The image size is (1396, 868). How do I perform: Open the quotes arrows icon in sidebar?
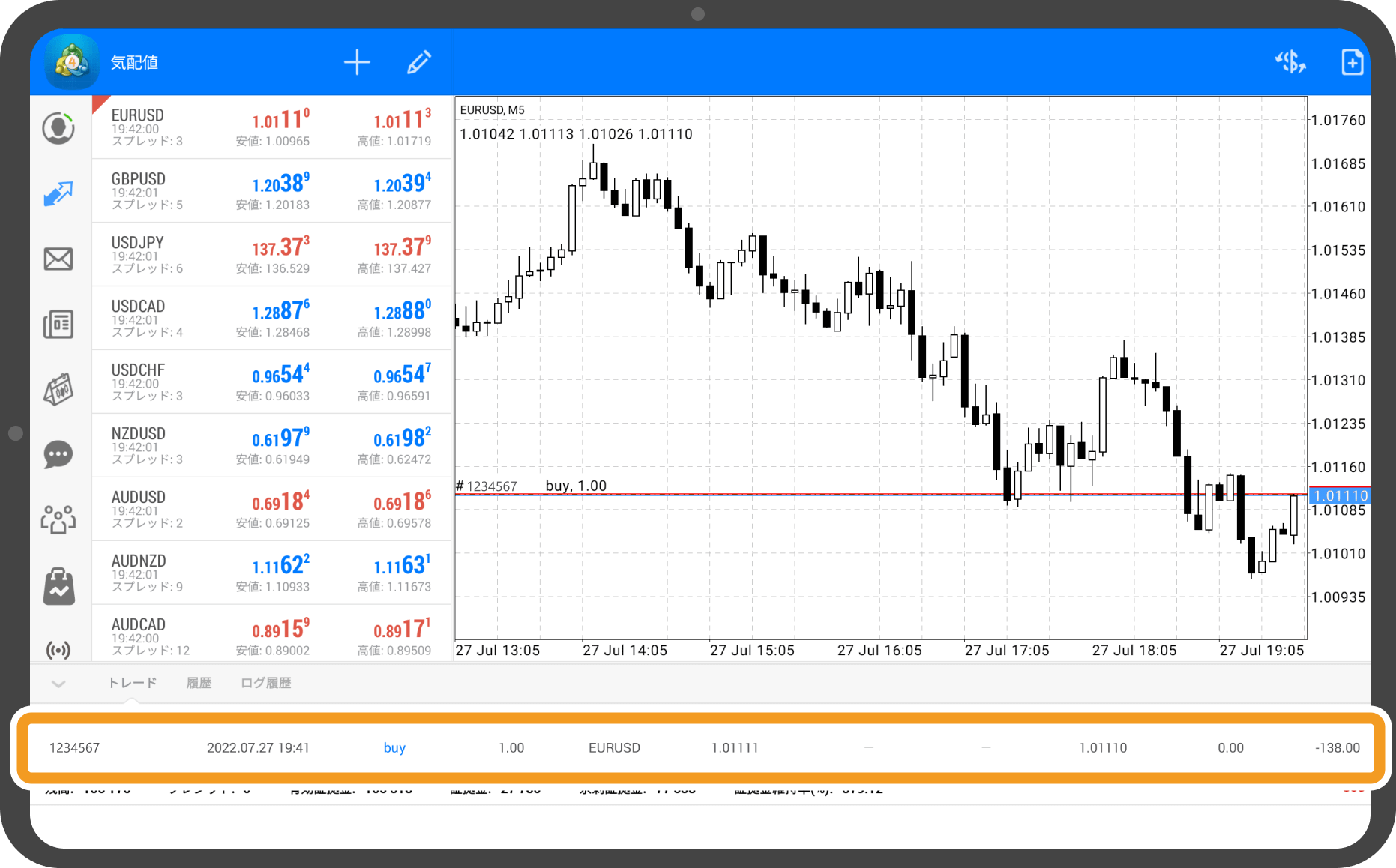tap(58, 193)
